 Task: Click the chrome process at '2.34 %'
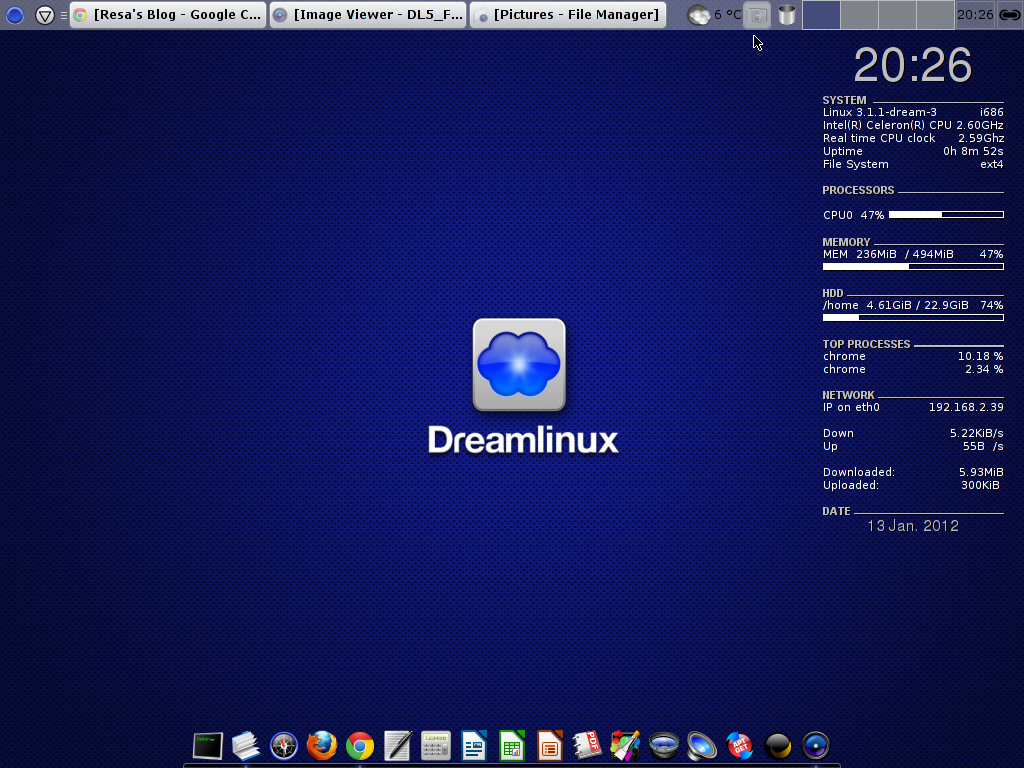pyautogui.click(x=913, y=370)
